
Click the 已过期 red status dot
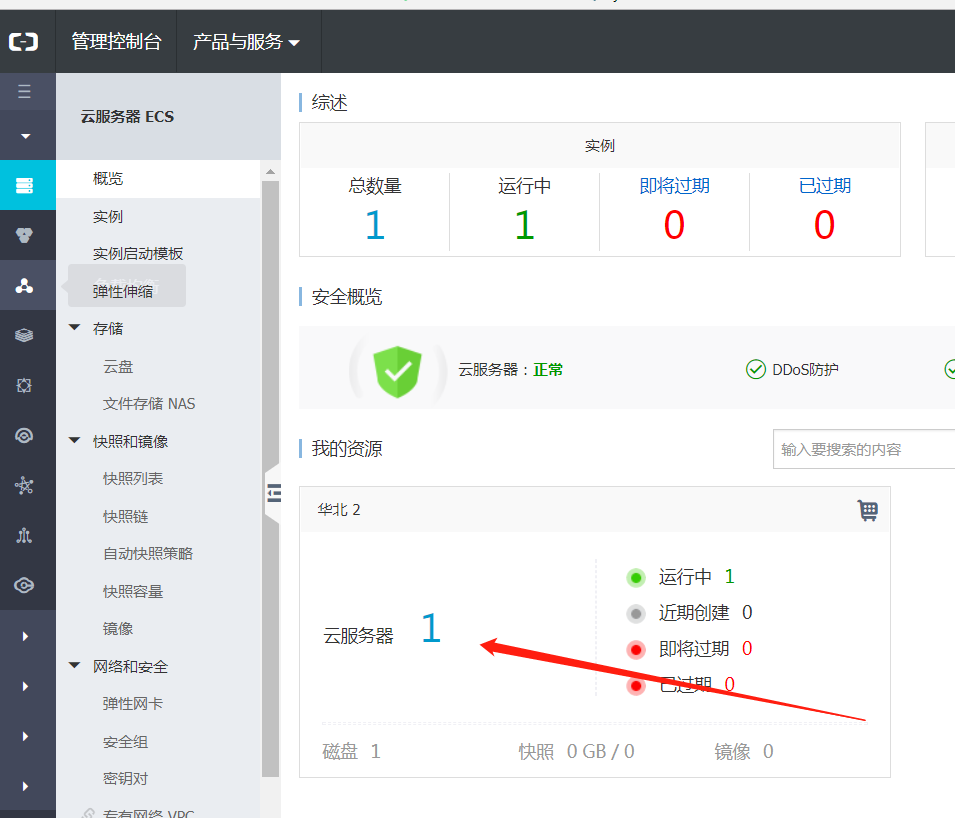pyautogui.click(x=636, y=685)
